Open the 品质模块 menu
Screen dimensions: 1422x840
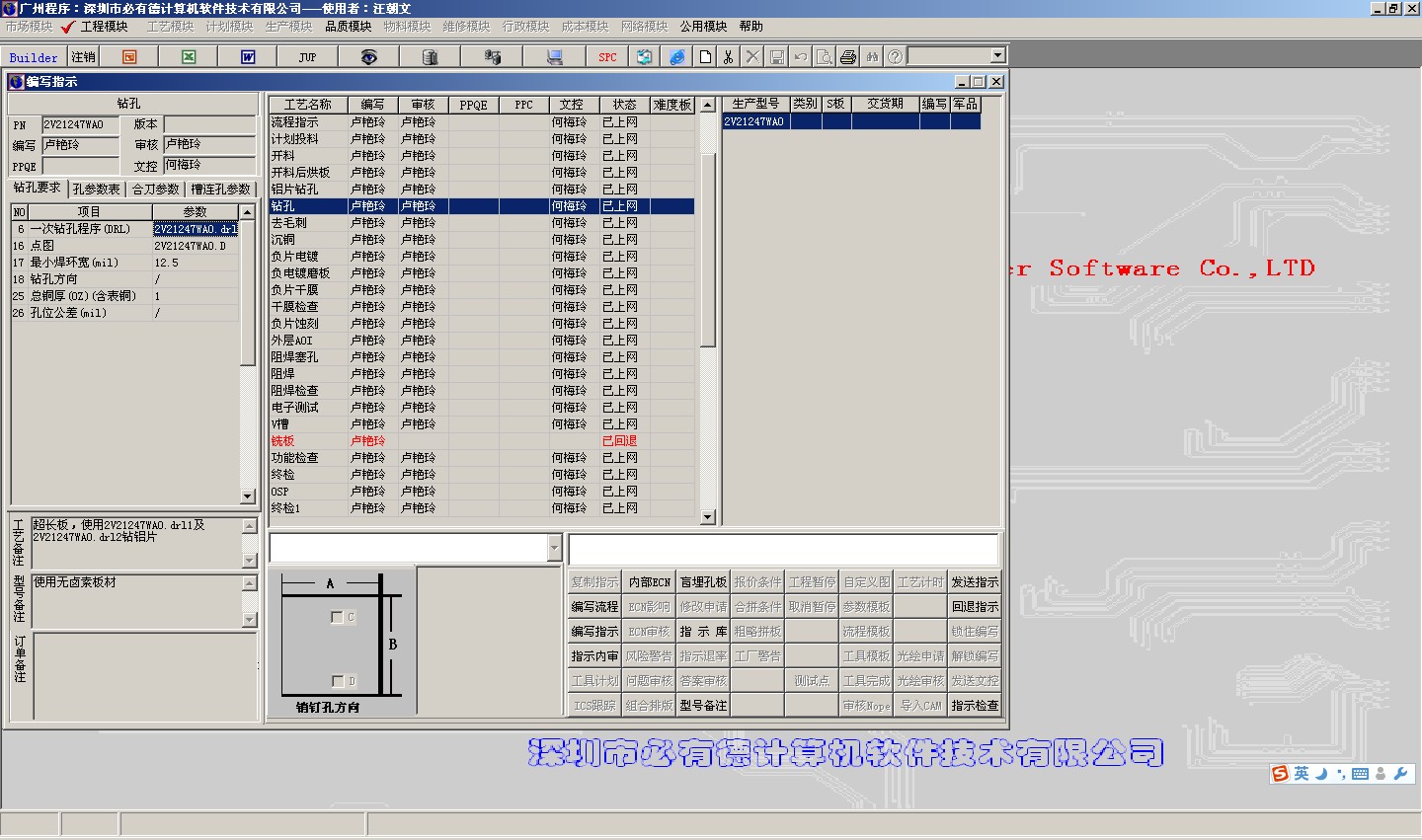[x=348, y=27]
